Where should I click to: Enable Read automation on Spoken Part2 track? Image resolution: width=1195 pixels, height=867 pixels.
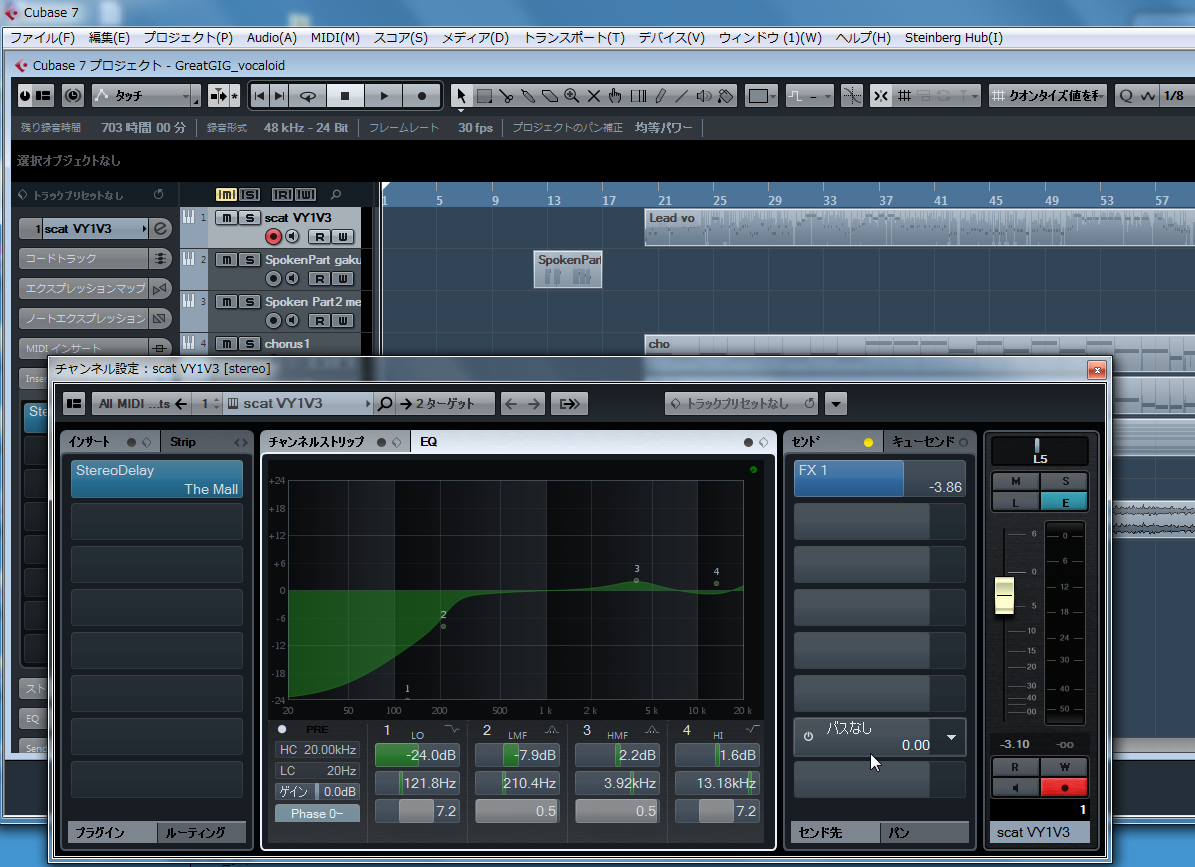[320, 322]
